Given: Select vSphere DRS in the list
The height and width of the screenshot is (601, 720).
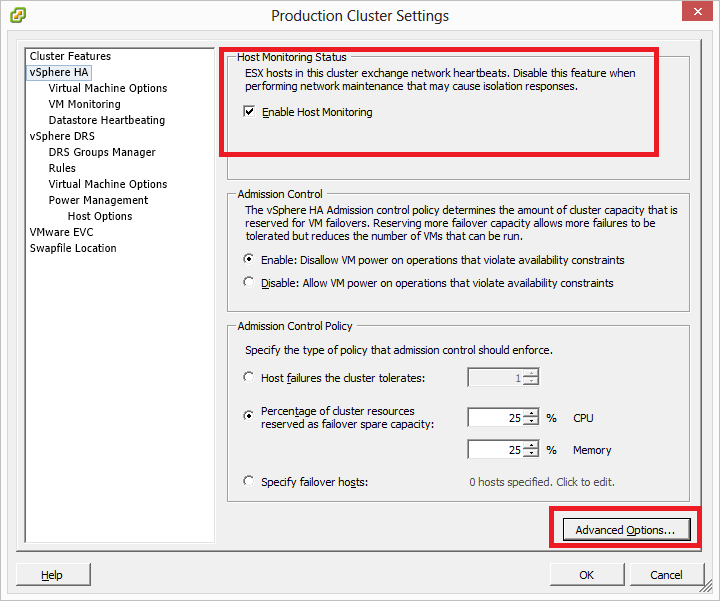Looking at the screenshot, I should tap(62, 136).
